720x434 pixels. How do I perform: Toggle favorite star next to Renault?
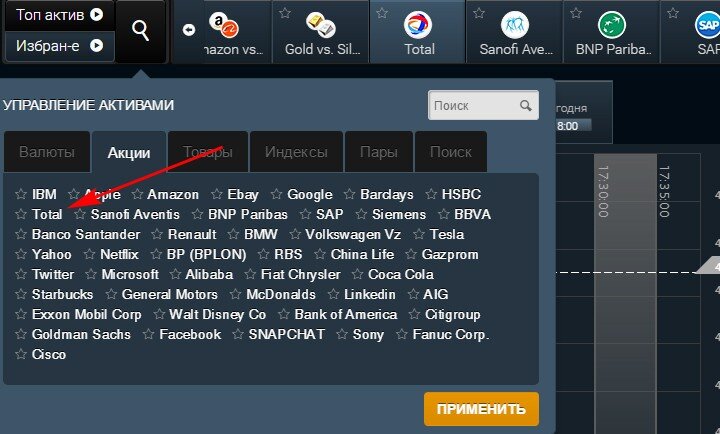tap(157, 234)
